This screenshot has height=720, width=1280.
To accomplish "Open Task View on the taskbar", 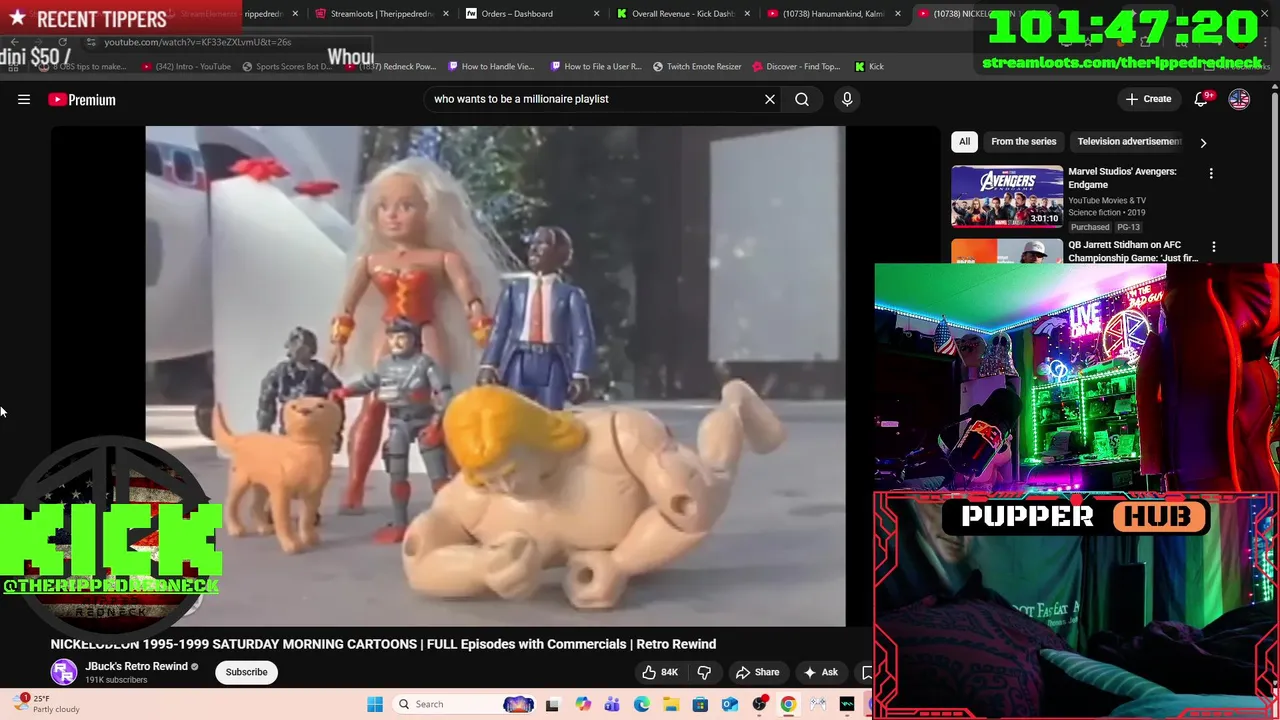I will pyautogui.click(x=552, y=704).
